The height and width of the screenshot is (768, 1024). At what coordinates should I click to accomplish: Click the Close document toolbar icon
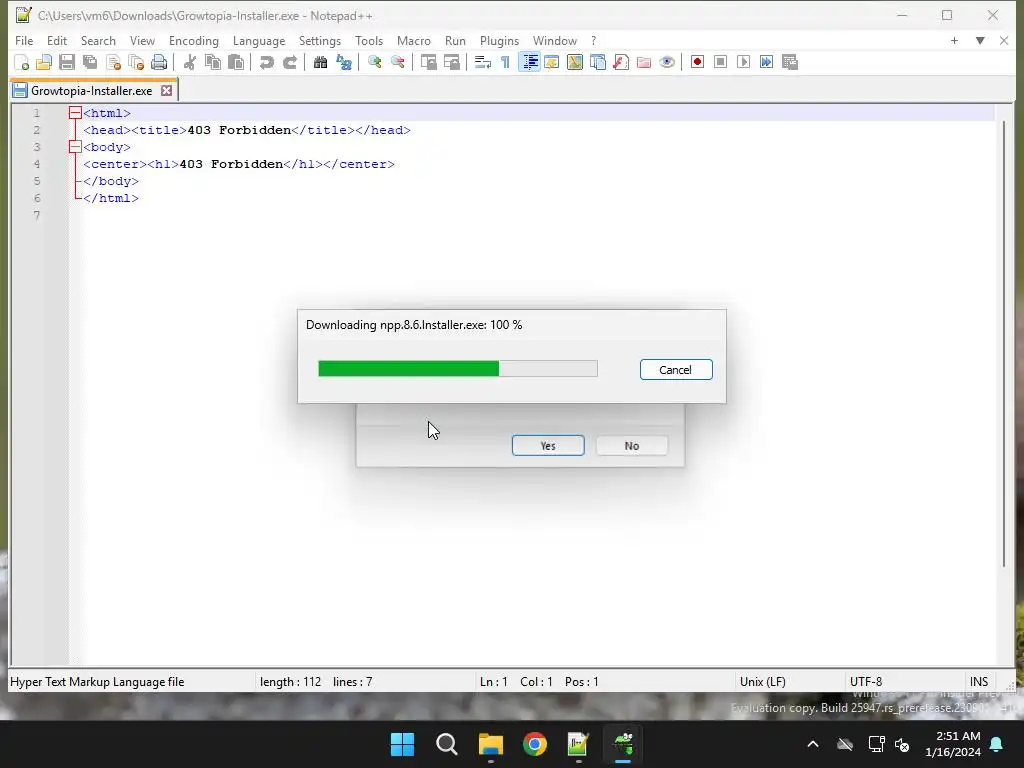click(113, 62)
